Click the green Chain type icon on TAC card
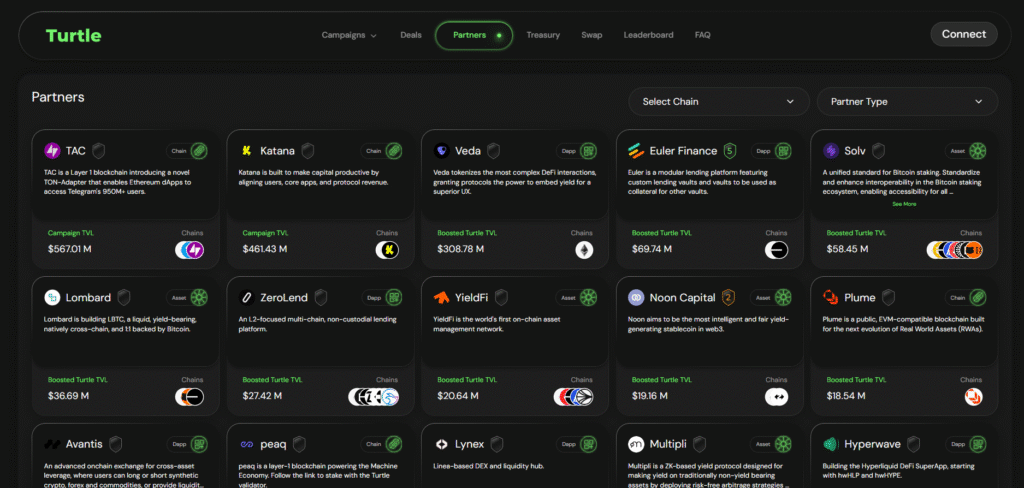Screen dimensions: 1024x488 click(x=199, y=151)
